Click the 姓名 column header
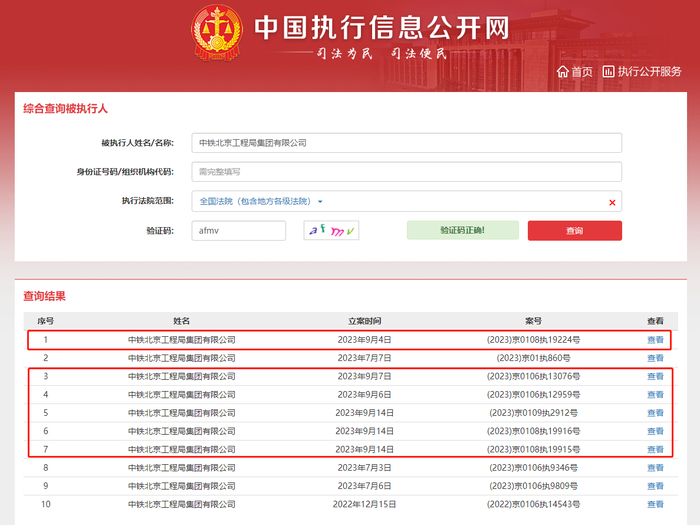The width and height of the screenshot is (700, 525). (182, 321)
